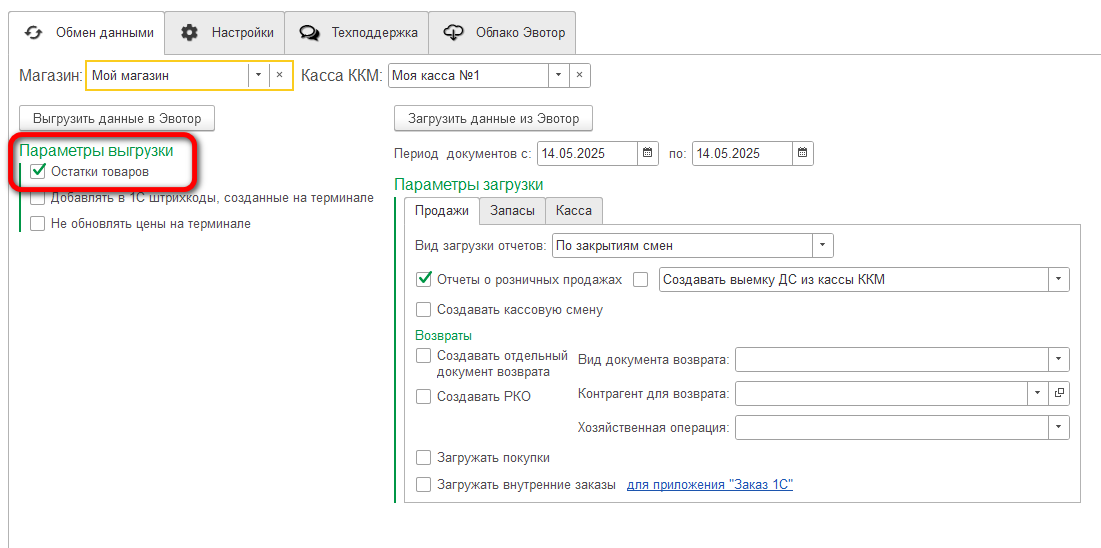Click the cloud icon on Облако Эвотор tab
Viewport: 1101px width, 548px height.
point(455,32)
